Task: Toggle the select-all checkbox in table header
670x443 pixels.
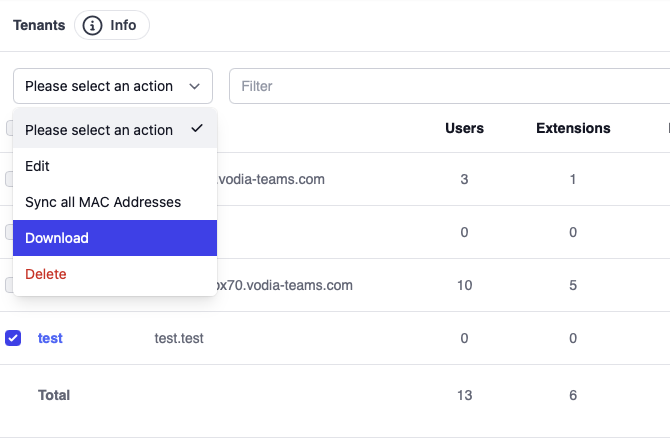Action: point(10,128)
